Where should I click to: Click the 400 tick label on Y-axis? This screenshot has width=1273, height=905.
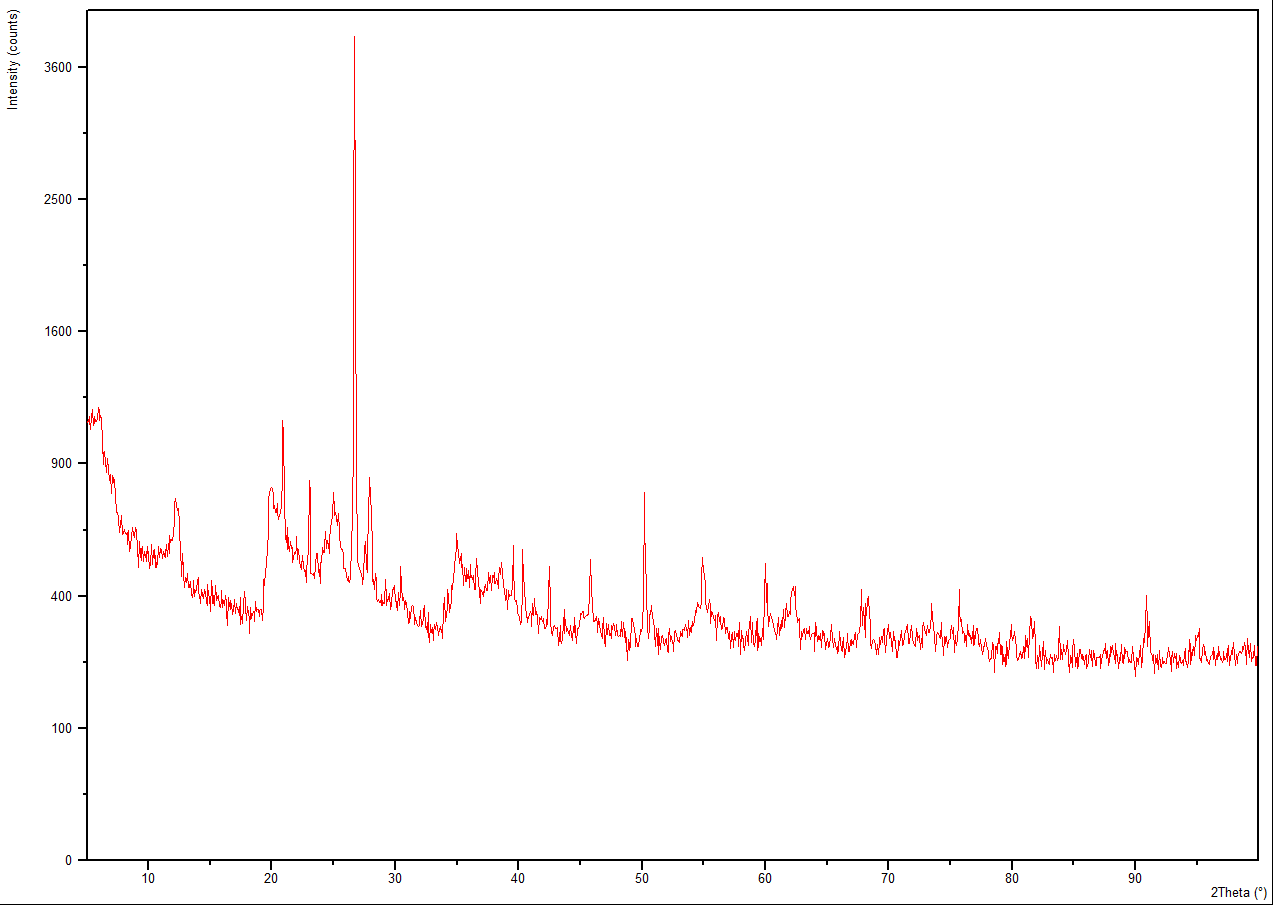[65, 596]
